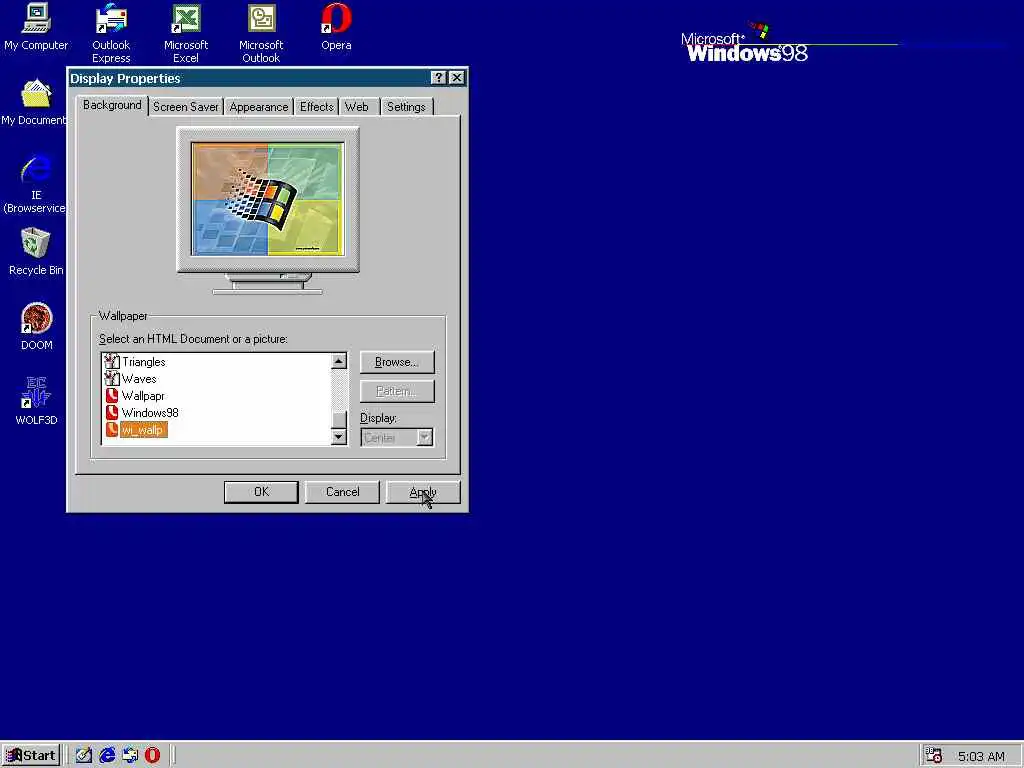This screenshot has height=768, width=1024.
Task: Switch to the Web tab
Action: click(x=357, y=106)
